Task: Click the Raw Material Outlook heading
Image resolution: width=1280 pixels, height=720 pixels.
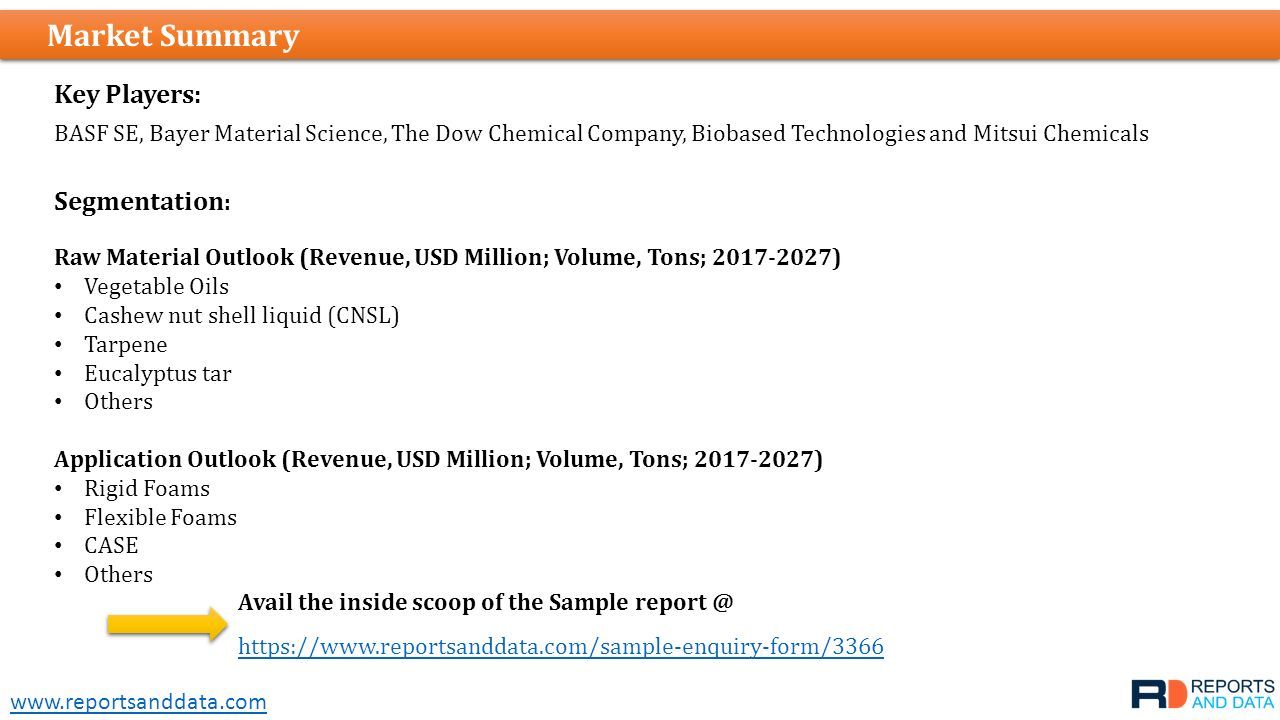Action: point(447,258)
